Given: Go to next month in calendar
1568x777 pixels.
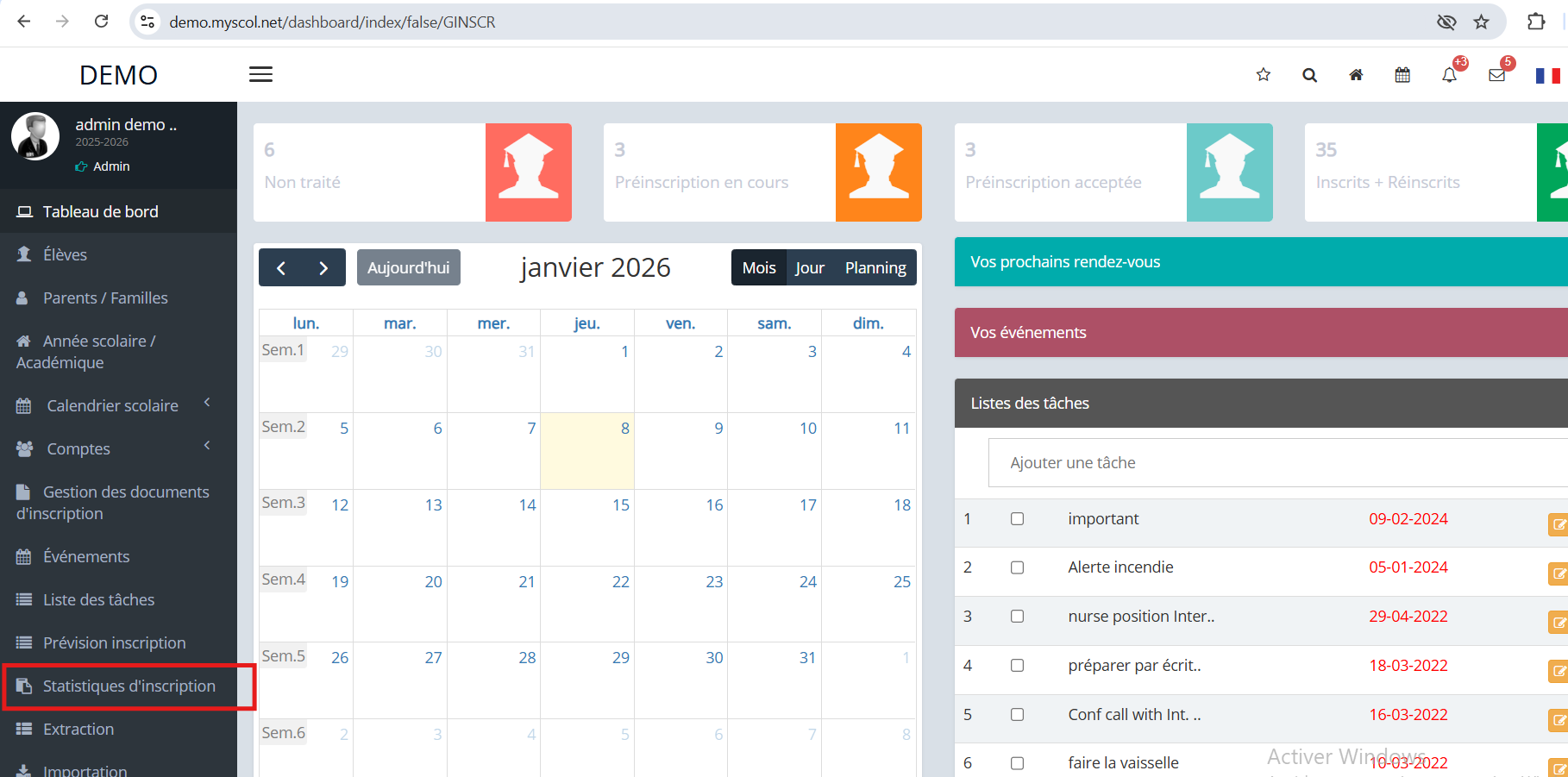Looking at the screenshot, I should [323, 268].
